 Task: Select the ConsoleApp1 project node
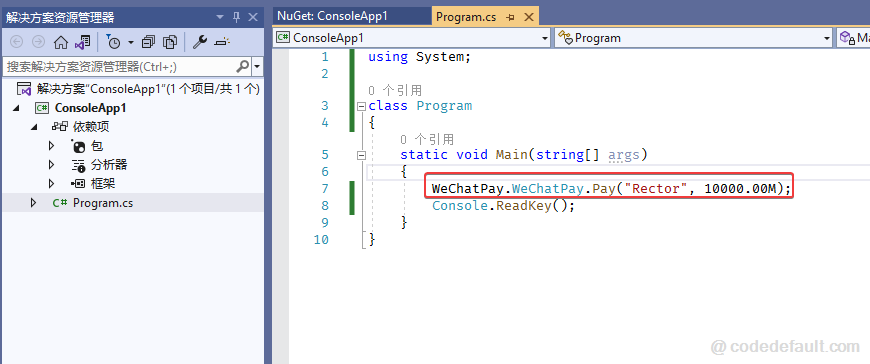pyautogui.click(x=91, y=108)
